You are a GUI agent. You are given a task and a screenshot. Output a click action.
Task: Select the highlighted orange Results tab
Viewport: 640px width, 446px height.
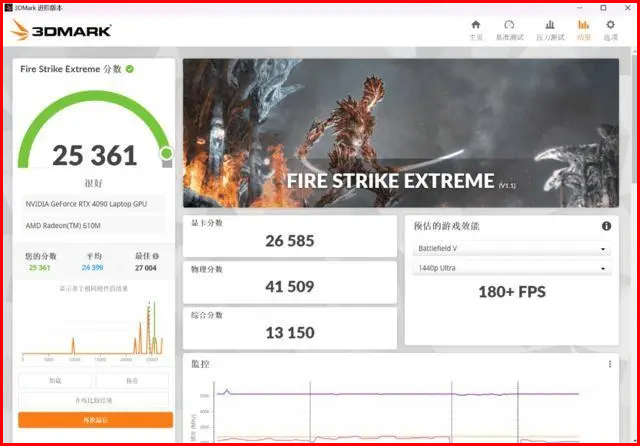[x=584, y=30]
